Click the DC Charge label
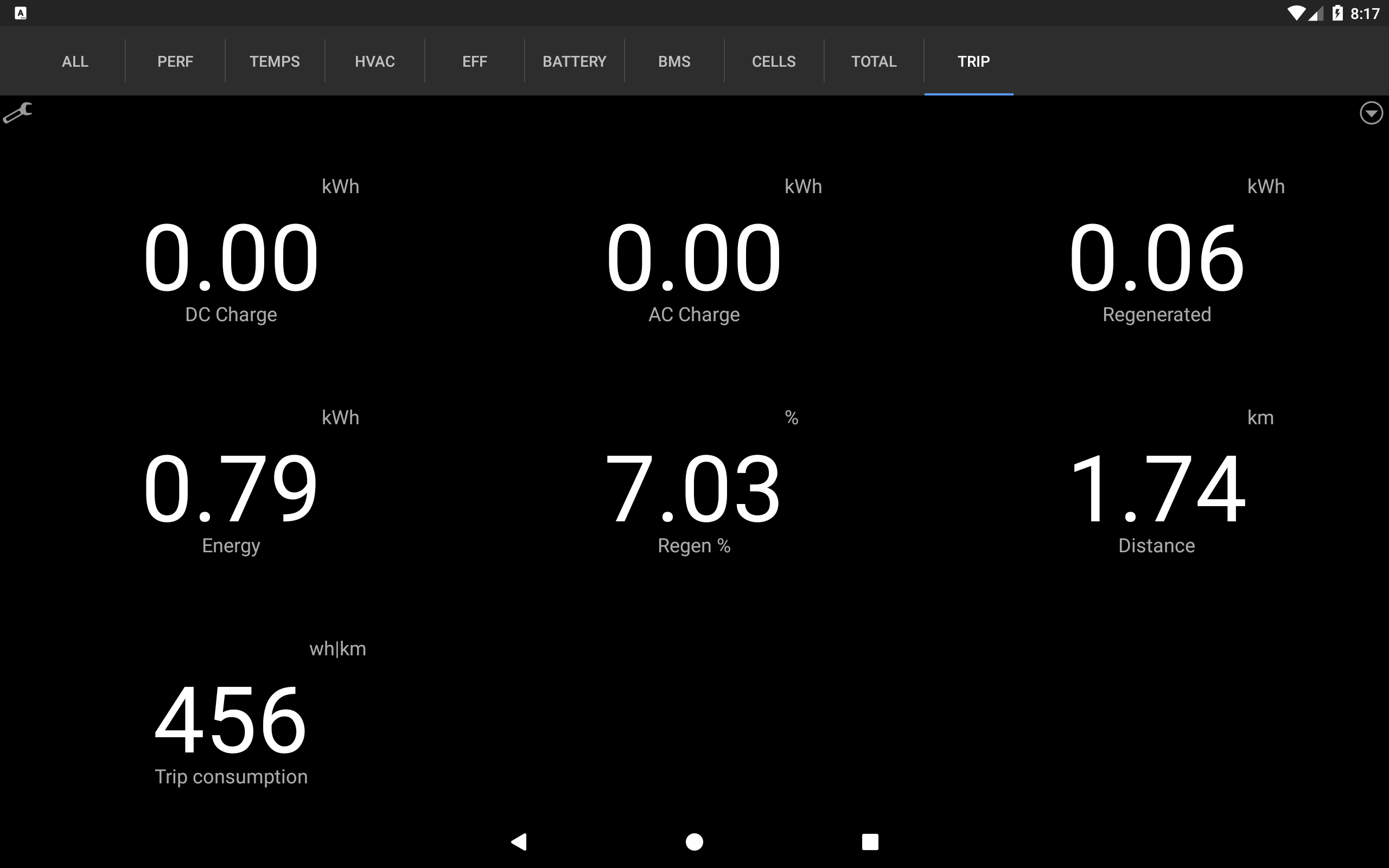1389x868 pixels. pos(231,315)
